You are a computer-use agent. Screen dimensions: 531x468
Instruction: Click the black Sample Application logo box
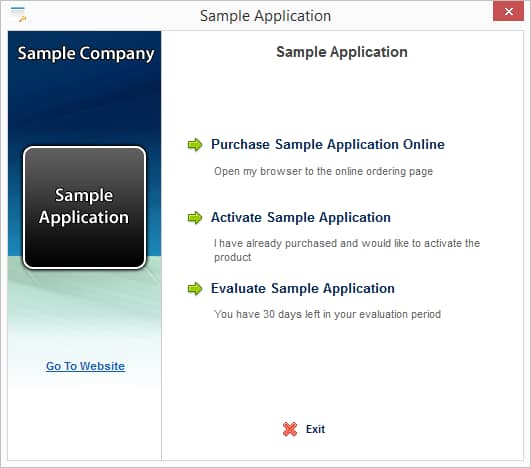(x=84, y=208)
